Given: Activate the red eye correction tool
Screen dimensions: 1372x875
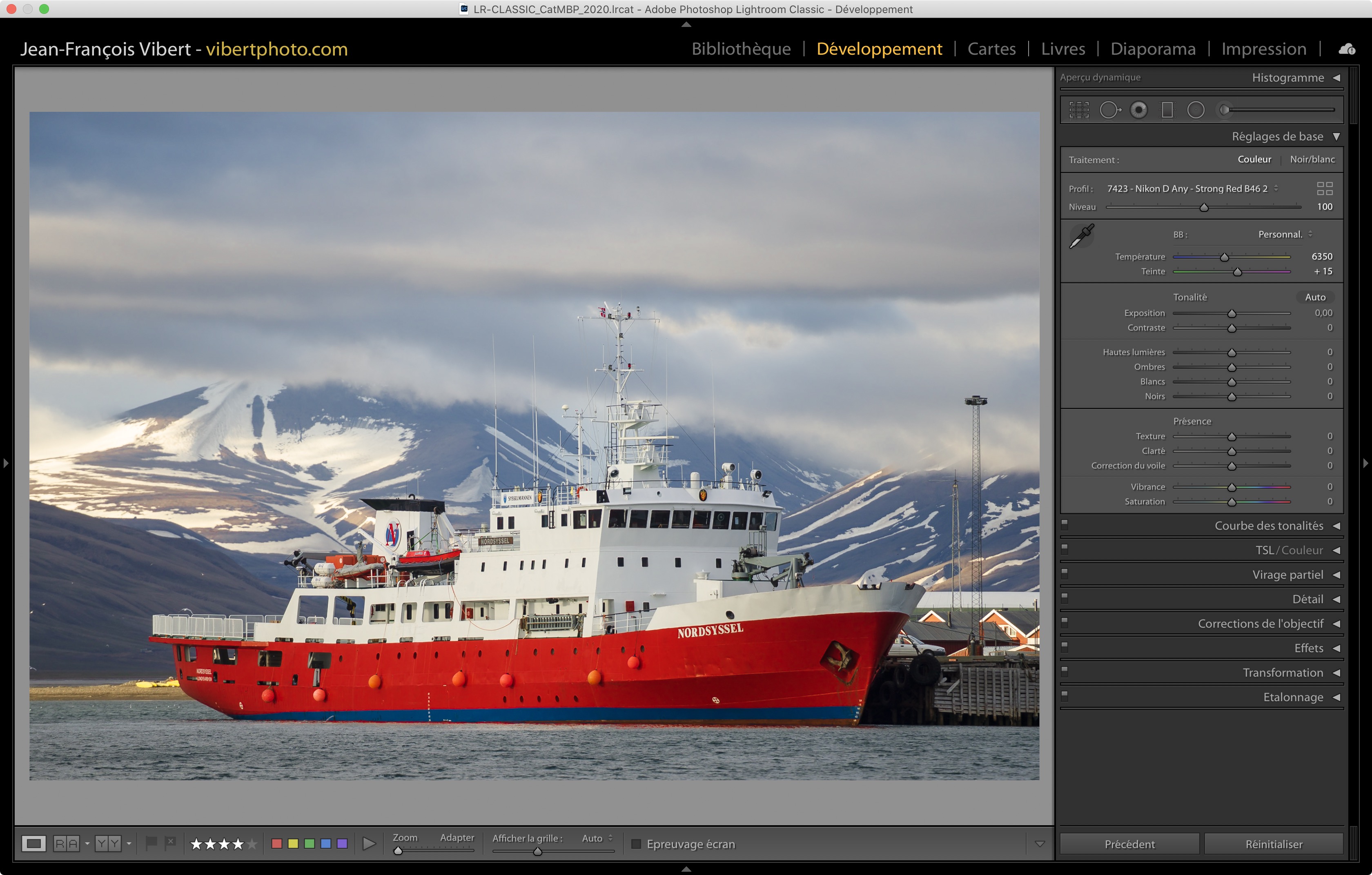Looking at the screenshot, I should 1138,110.
